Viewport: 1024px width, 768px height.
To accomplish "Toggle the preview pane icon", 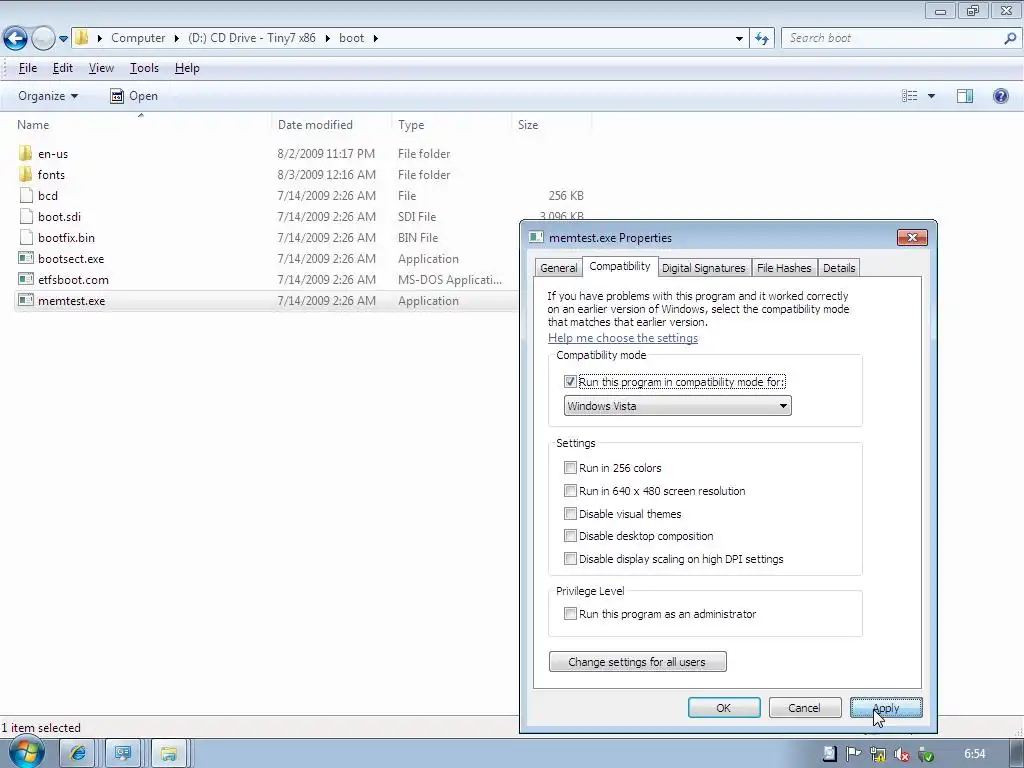I will pyautogui.click(x=965, y=96).
